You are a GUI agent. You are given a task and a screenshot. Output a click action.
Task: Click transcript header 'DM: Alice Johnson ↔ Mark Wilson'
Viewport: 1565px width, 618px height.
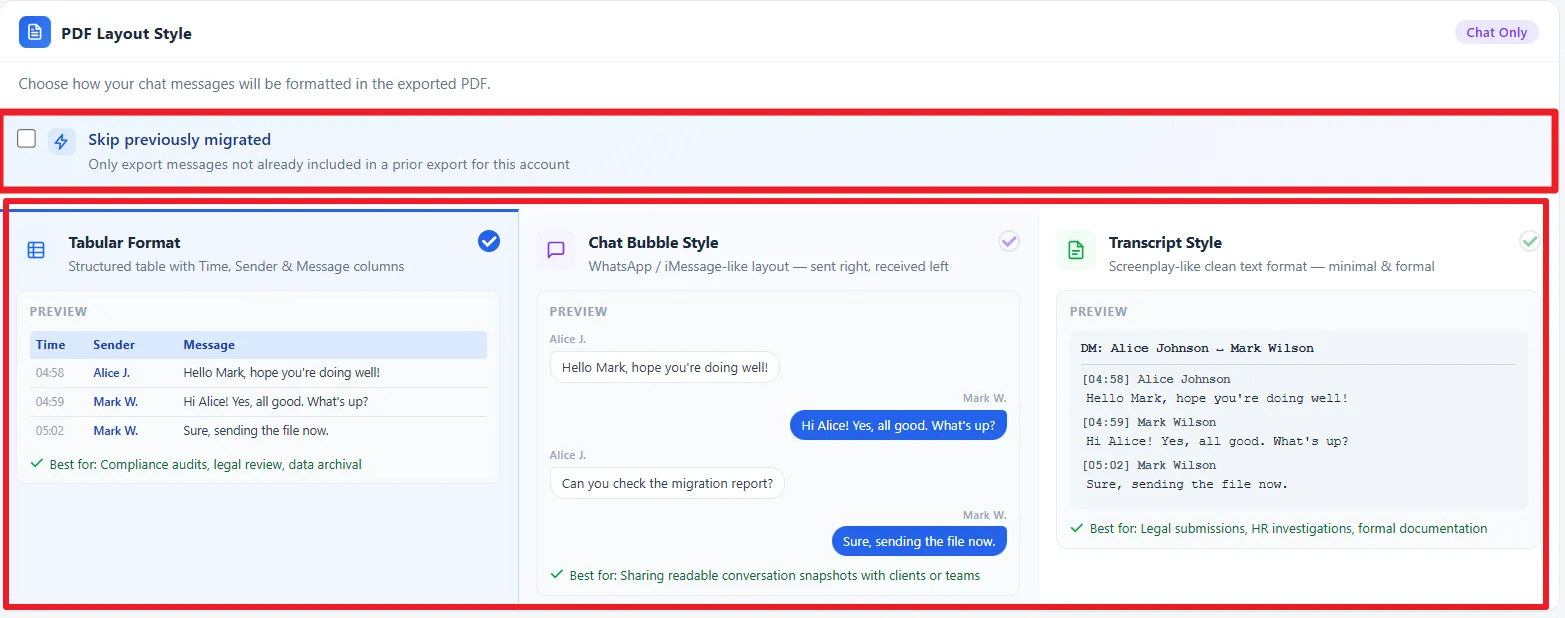click(1197, 348)
